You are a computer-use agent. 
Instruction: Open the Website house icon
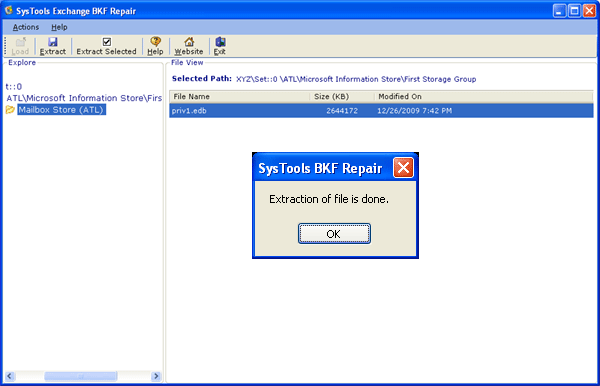coord(189,41)
